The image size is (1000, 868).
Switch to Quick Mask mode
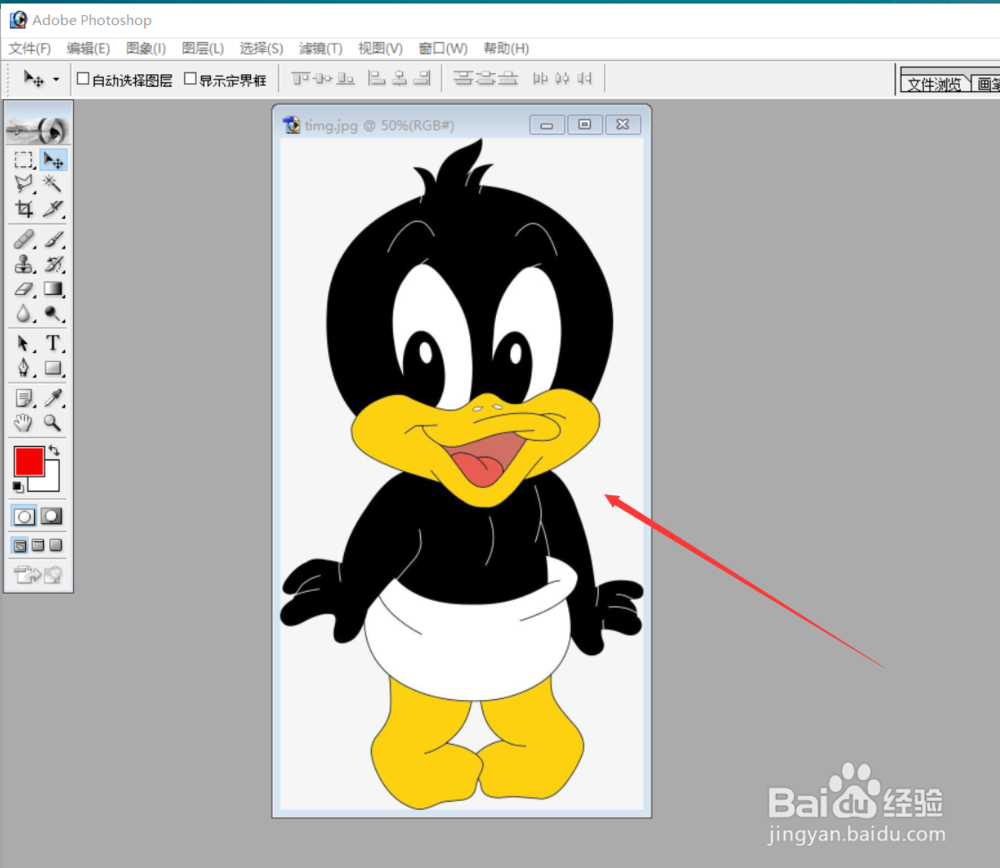pyautogui.click(x=52, y=516)
